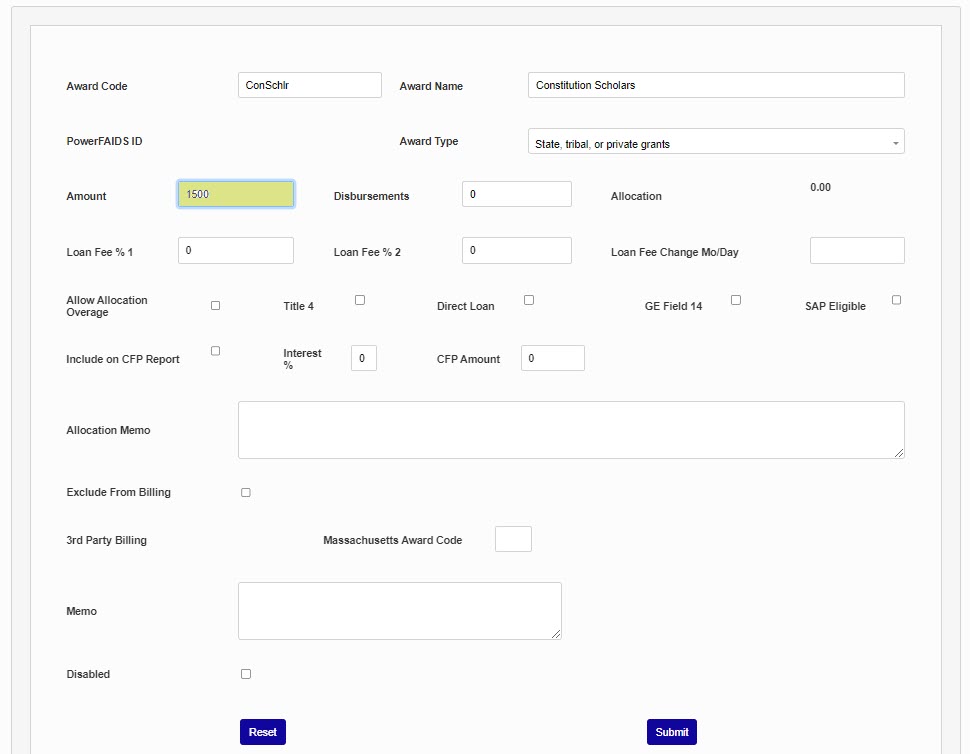Toggle the Direct Loan checkbox
Screen dimensions: 970x754
[x=529, y=300]
